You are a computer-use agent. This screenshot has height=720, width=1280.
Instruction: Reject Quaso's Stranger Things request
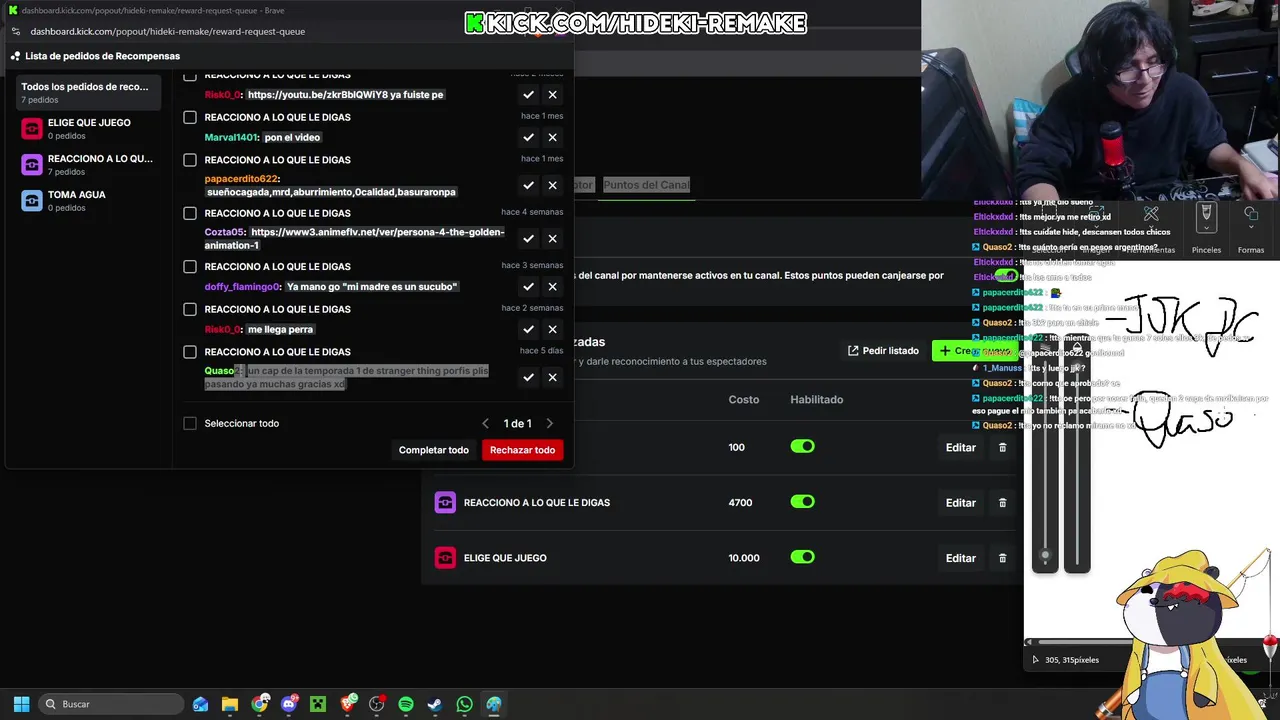pos(552,377)
